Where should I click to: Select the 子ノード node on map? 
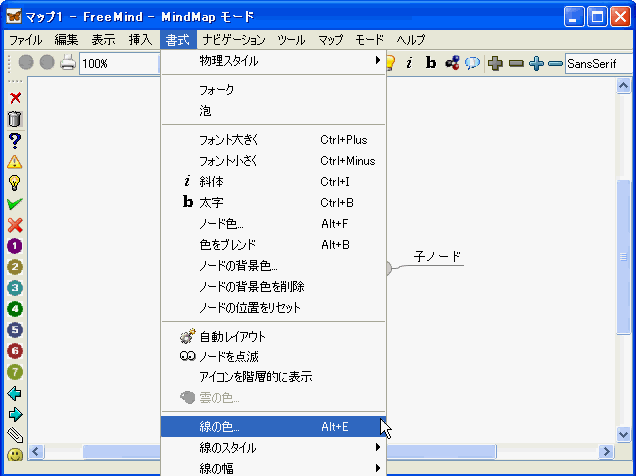437,257
